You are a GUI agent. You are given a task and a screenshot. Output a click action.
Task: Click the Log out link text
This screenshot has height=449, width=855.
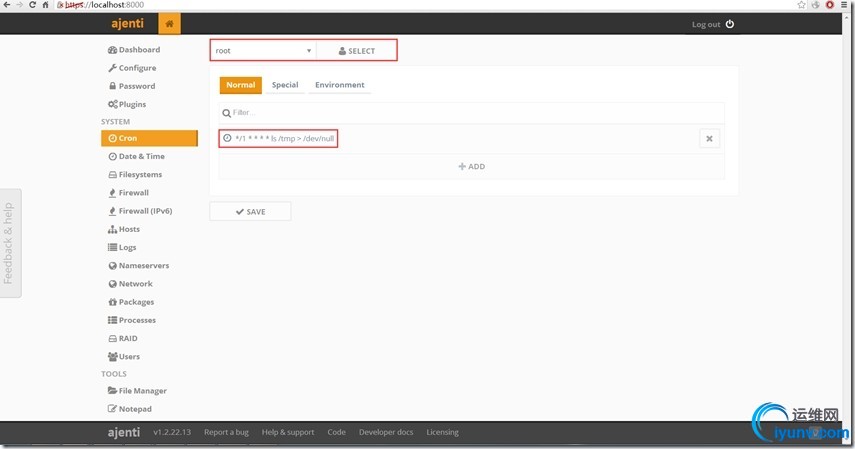click(x=706, y=25)
